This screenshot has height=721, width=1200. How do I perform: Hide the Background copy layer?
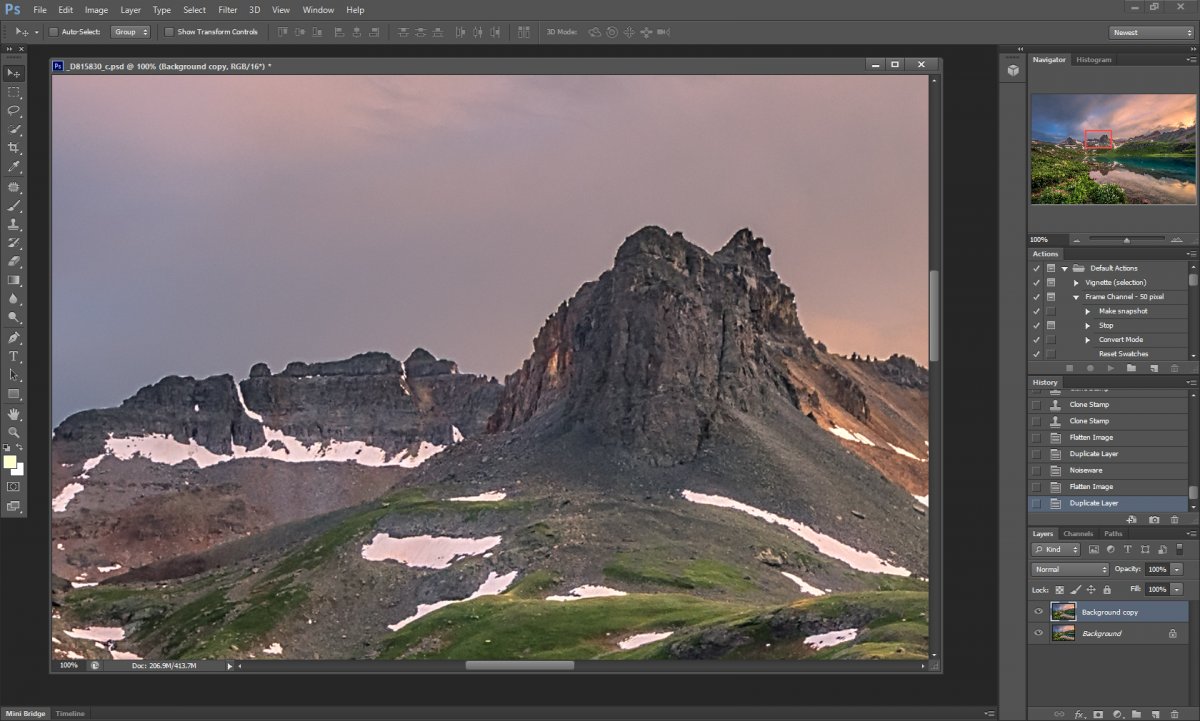1038,612
